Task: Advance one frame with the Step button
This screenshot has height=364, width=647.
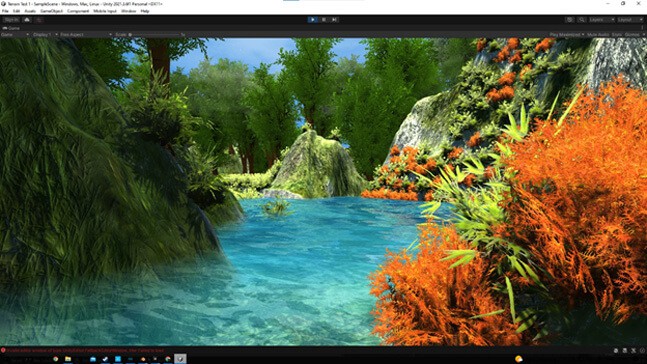Action: pos(334,19)
